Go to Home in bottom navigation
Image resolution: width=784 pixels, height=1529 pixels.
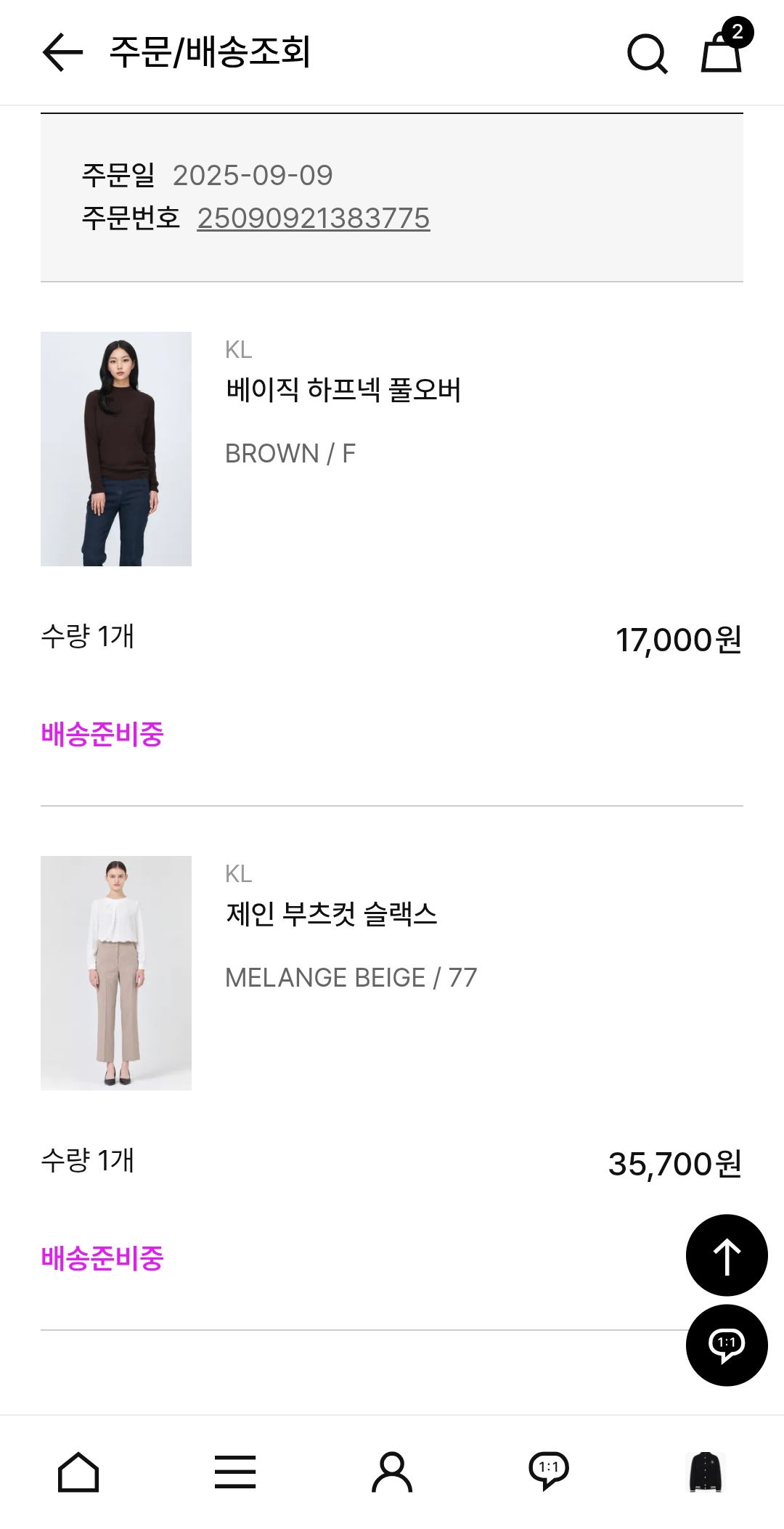tap(78, 1472)
